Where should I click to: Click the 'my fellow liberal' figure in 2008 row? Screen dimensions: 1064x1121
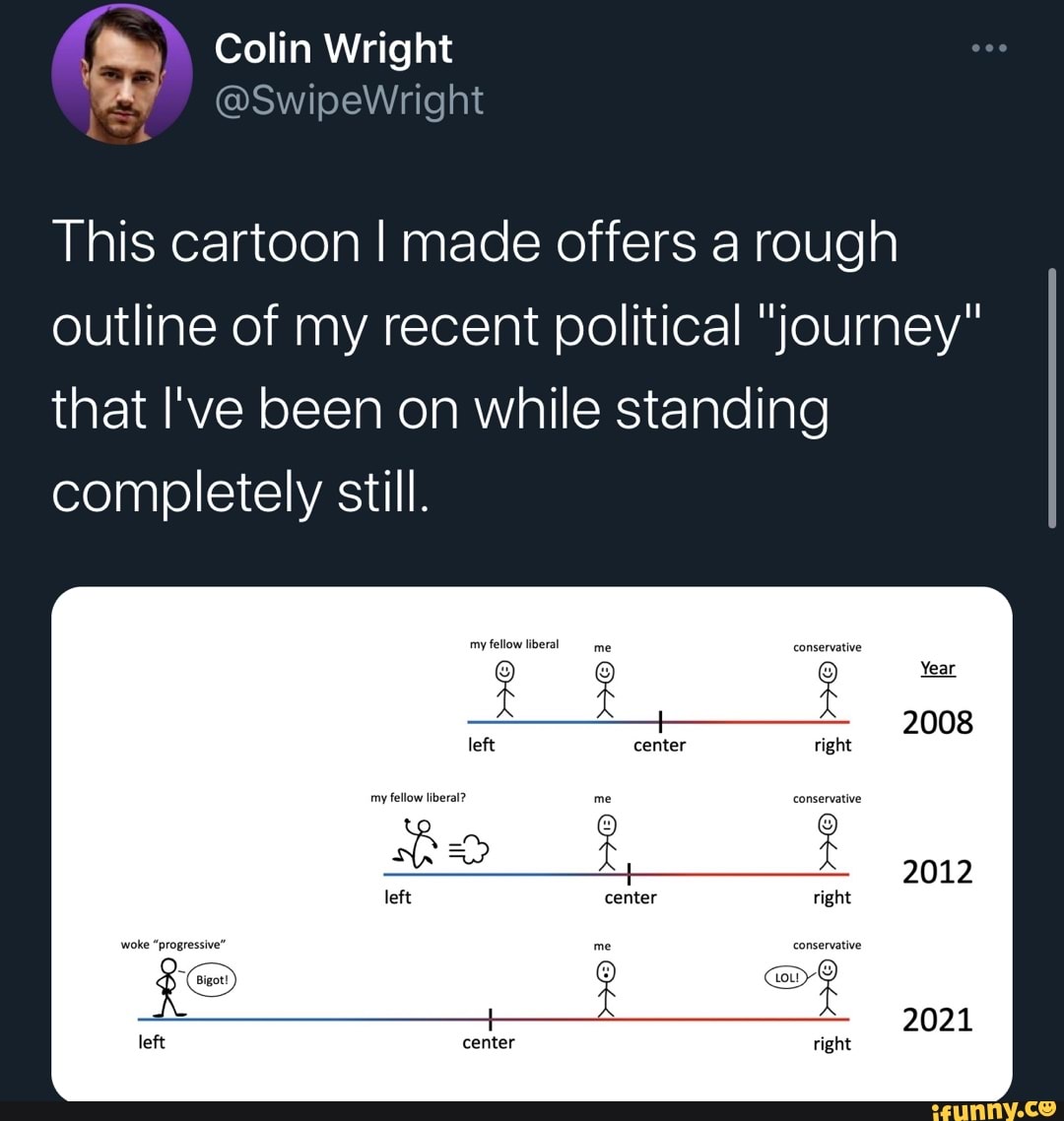504,687
